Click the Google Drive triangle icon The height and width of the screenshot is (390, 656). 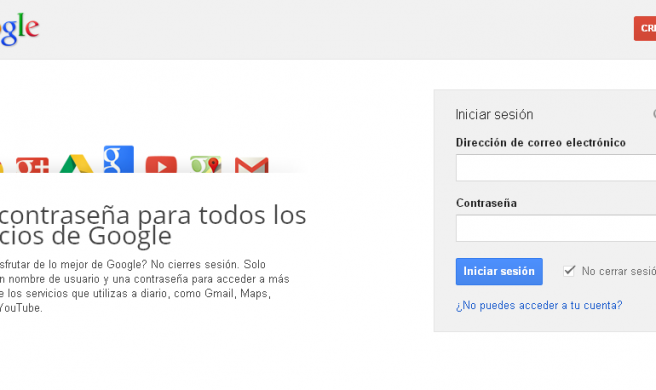pos(76,164)
